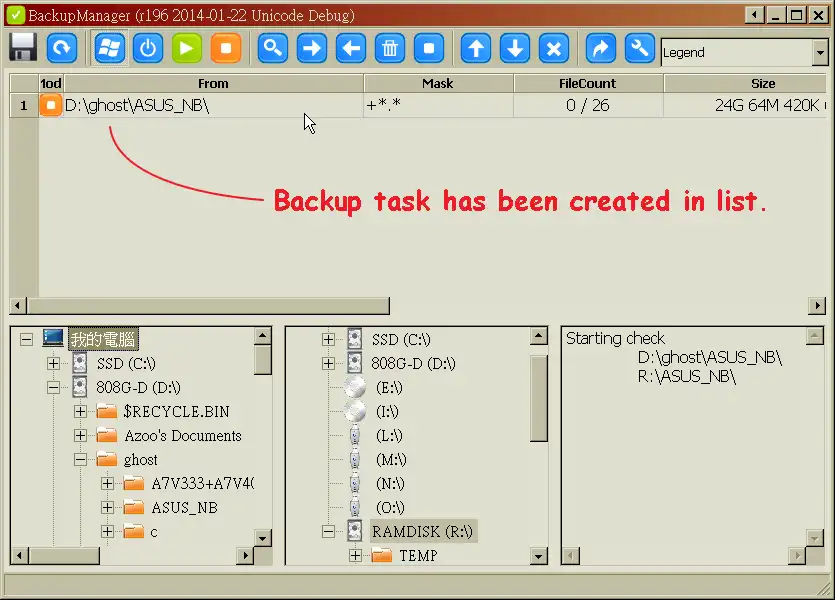The width and height of the screenshot is (835, 600).
Task: Click left tree horizontal scrollbar right arrow
Action: click(245, 556)
